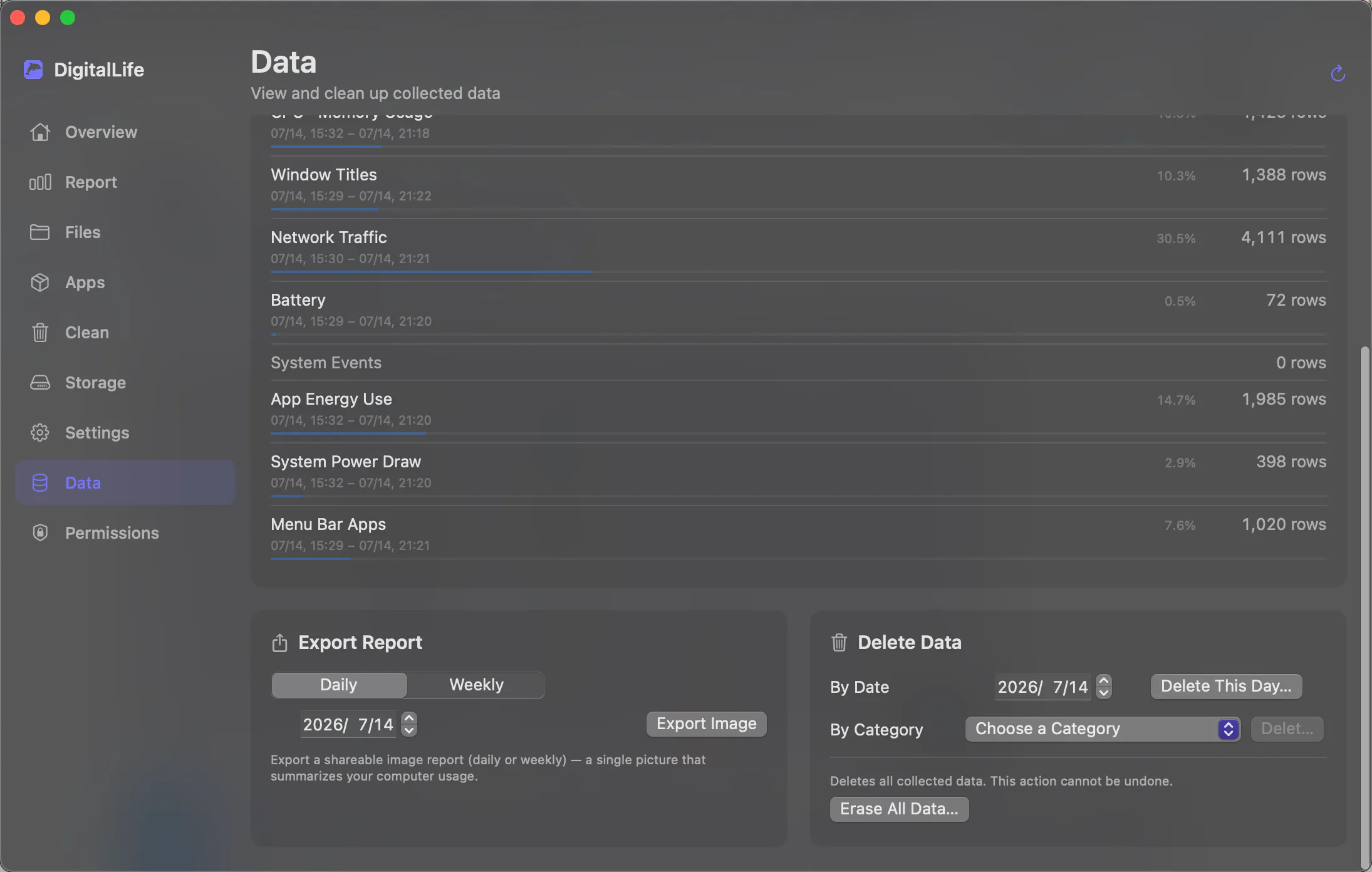Click the Permissions shield icon
This screenshot has height=872, width=1372.
(40, 533)
